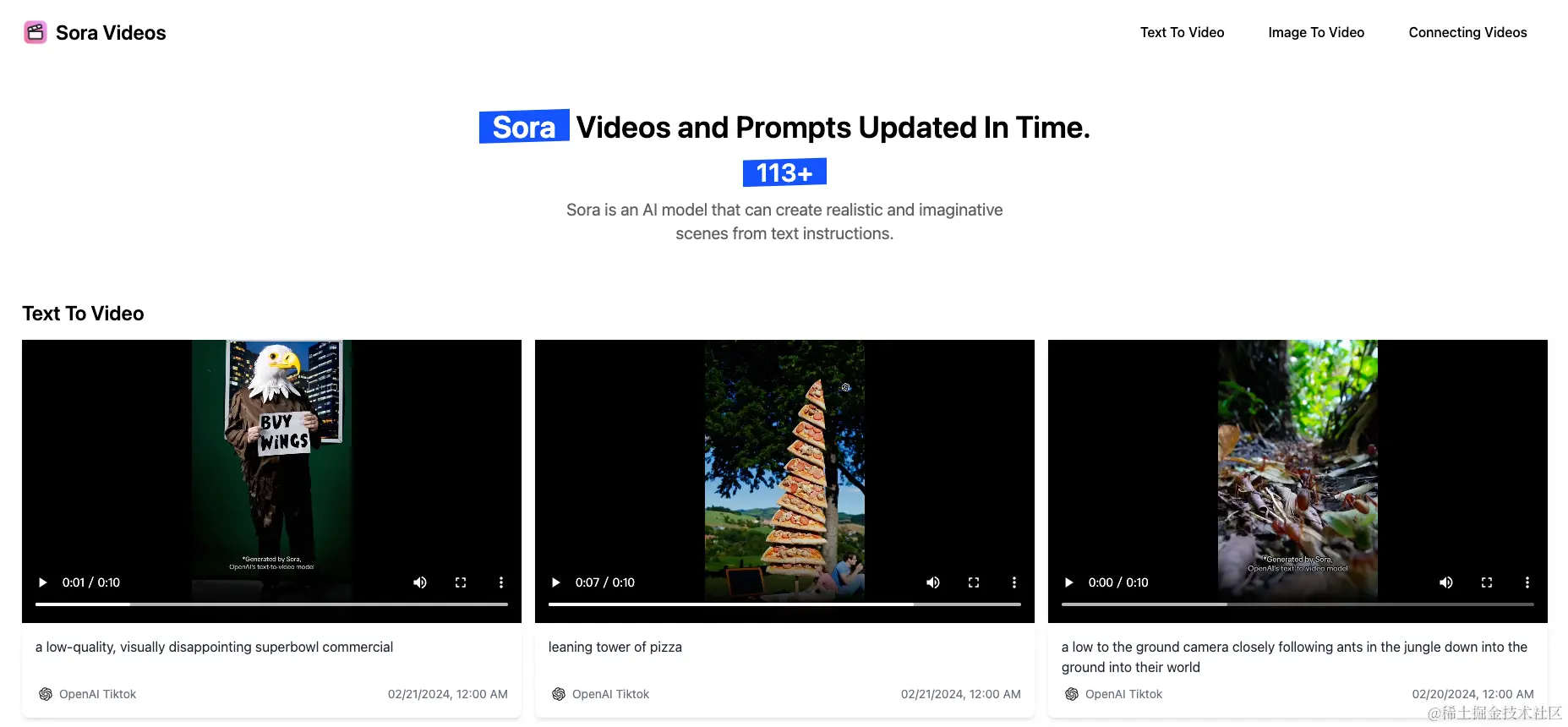Select the jungle ants prompt description text
Image resolution: width=1568 pixels, height=727 pixels.
click(1294, 657)
